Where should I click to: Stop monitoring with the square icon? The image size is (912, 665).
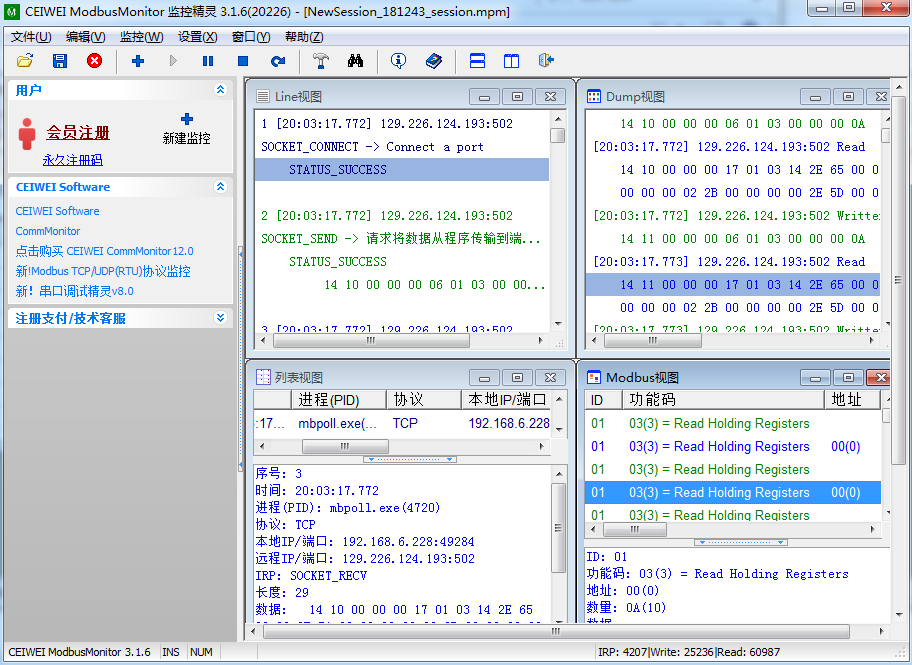pyautogui.click(x=243, y=61)
